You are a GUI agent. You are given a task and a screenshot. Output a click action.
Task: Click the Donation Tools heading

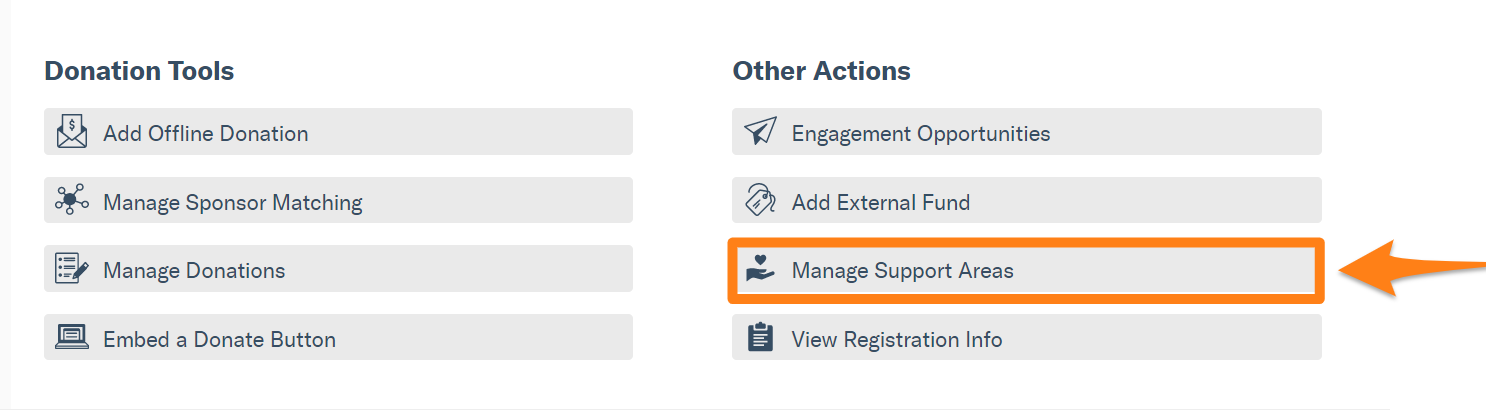139,72
